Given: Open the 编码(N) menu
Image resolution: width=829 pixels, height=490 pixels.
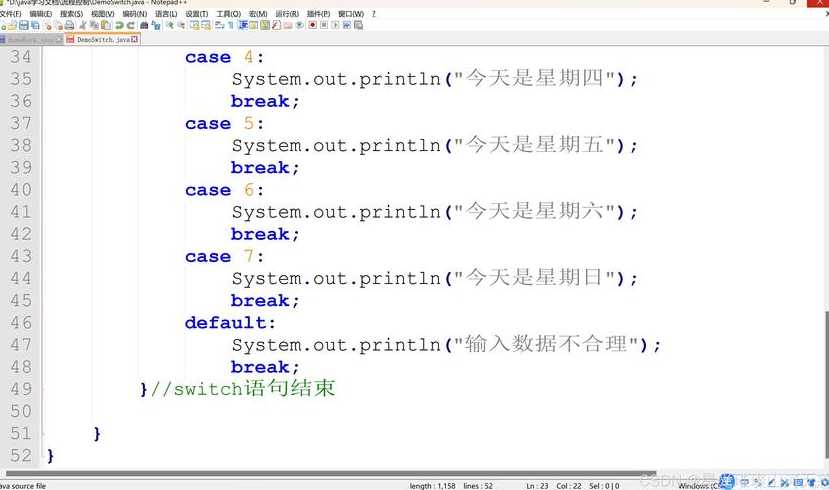Looking at the screenshot, I should coord(135,14).
